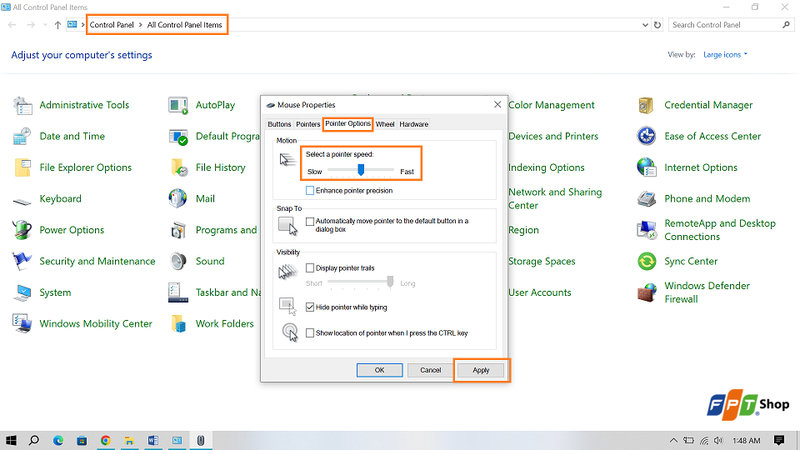The height and width of the screenshot is (450, 800).
Task: Open the RemoteApp and Desktop Connections icon
Action: (646, 230)
